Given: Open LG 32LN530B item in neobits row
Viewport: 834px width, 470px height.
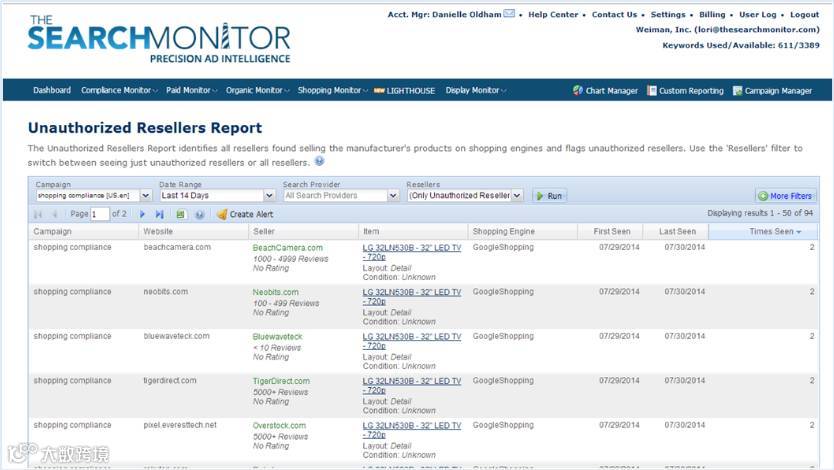Looking at the screenshot, I should click(412, 297).
